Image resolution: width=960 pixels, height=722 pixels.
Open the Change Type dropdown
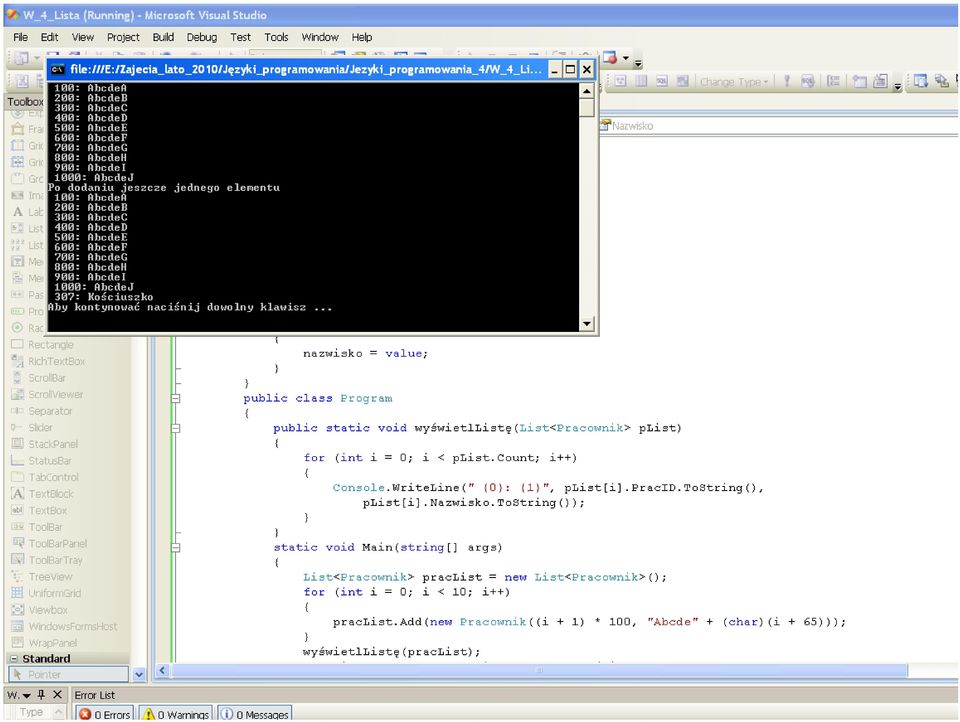(x=733, y=81)
